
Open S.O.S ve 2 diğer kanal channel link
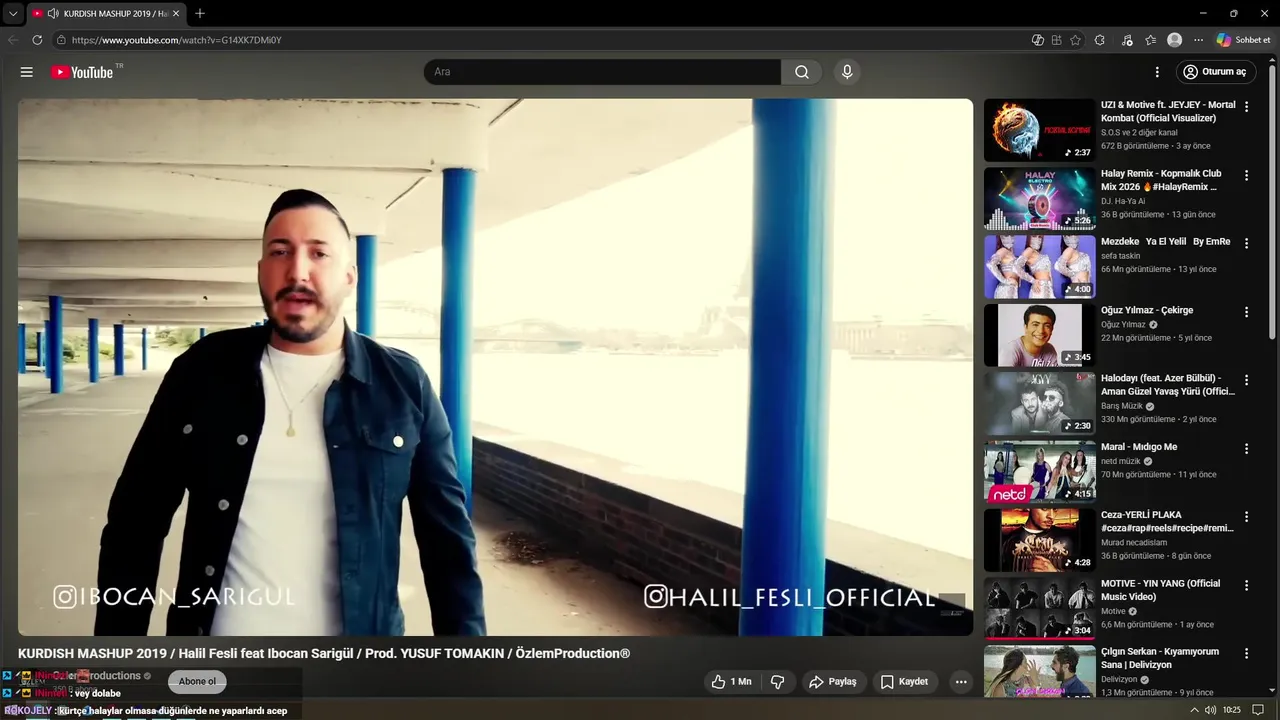[x=1139, y=132]
